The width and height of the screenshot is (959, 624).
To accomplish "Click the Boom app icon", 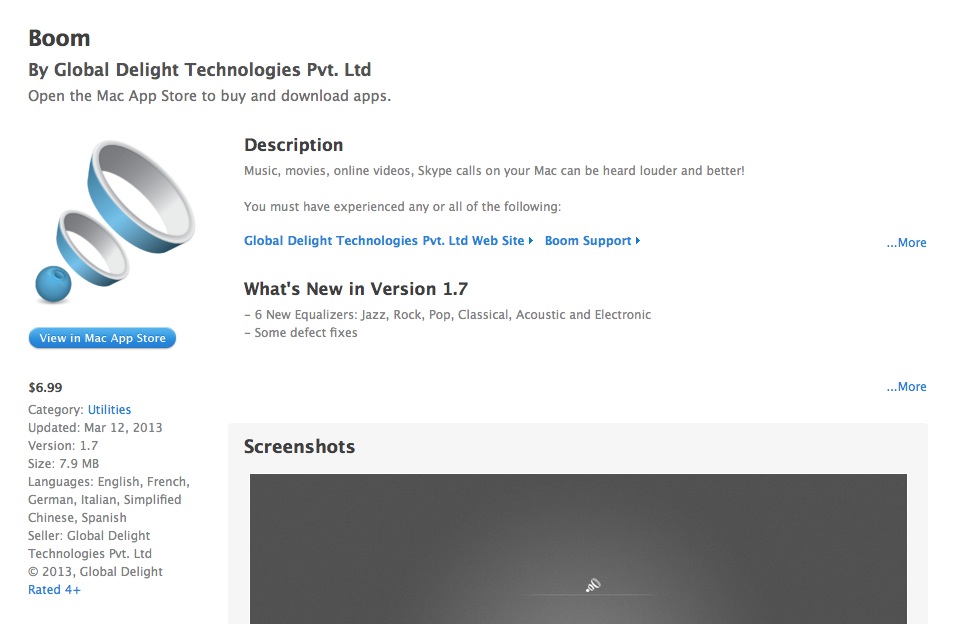I will [115, 221].
